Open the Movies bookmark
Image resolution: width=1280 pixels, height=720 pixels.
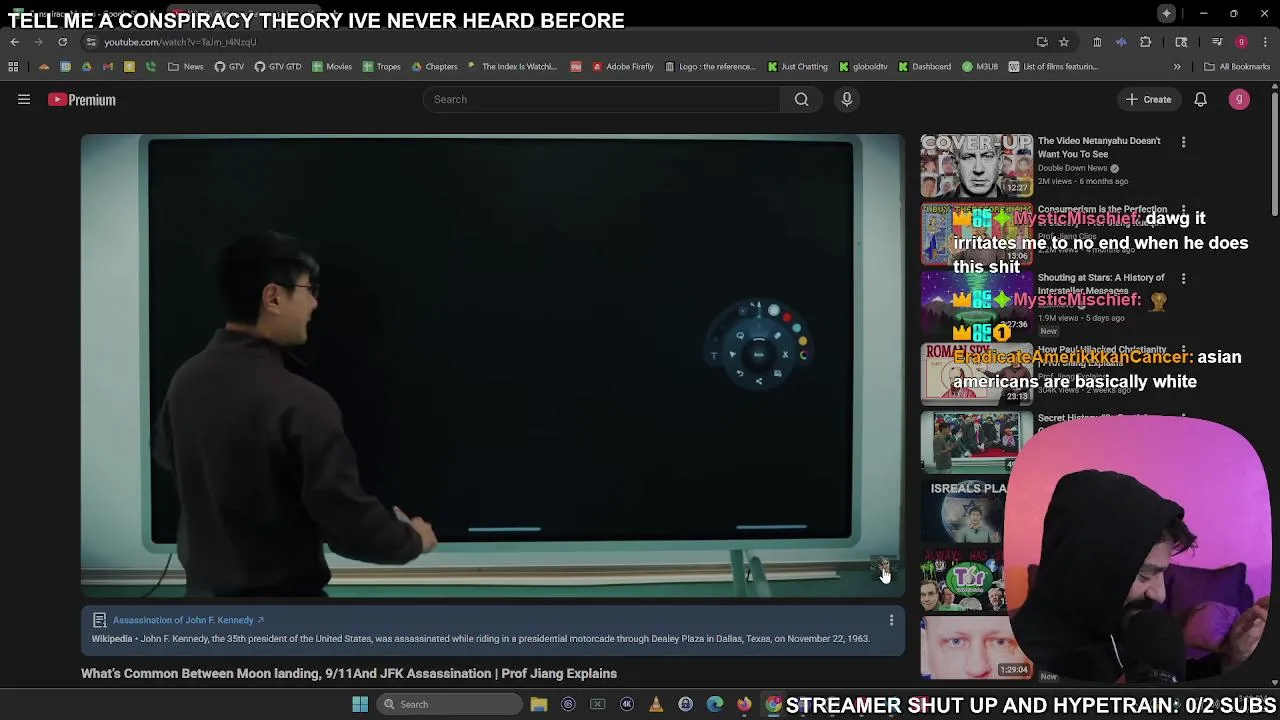pyautogui.click(x=332, y=67)
